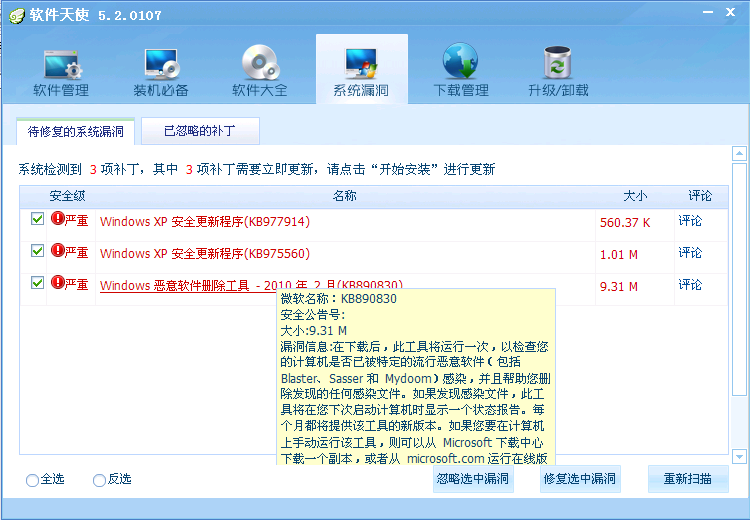
Task: Click the 大小:9.31 M tooltip line
Action: (314, 331)
